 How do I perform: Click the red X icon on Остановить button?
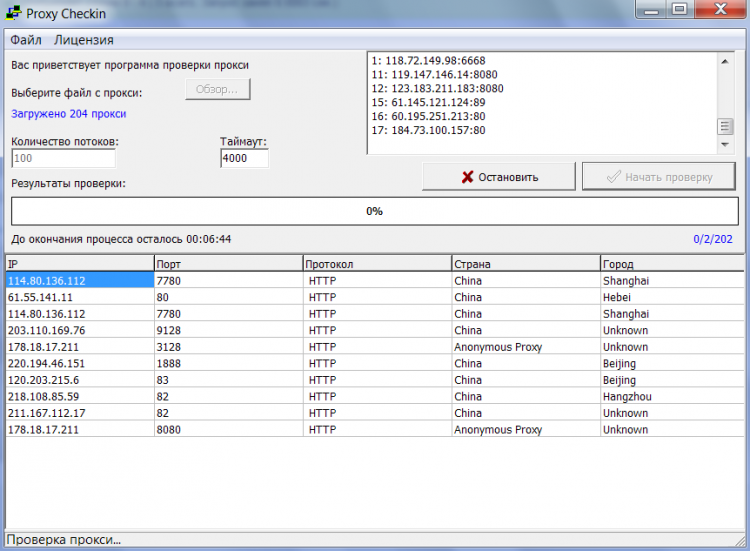(467, 177)
